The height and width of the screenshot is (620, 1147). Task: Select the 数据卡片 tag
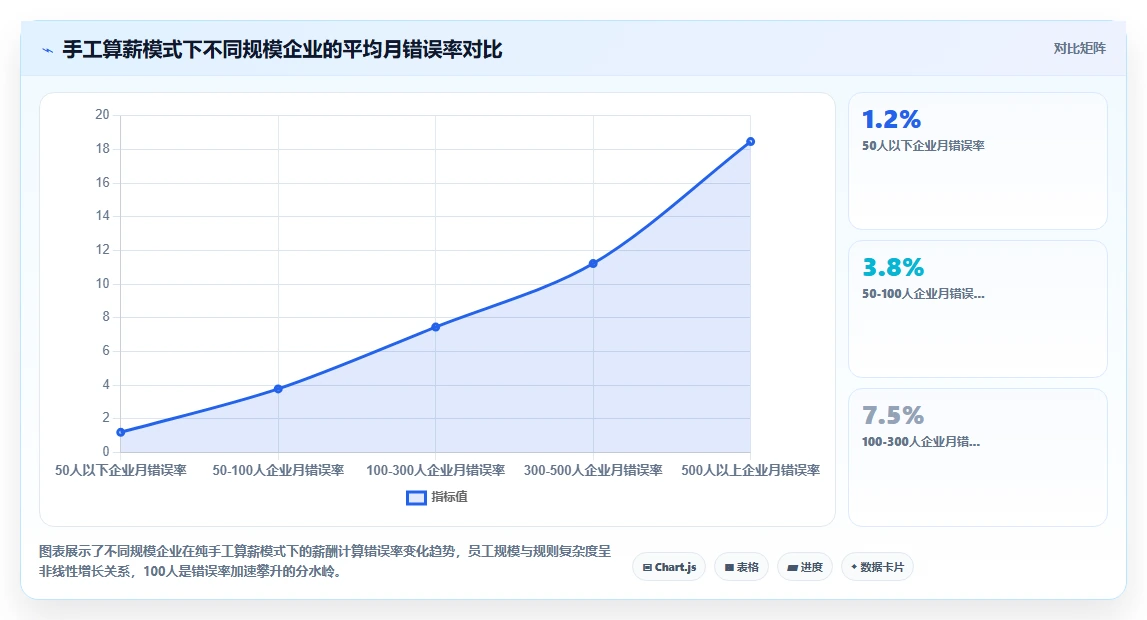click(877, 567)
